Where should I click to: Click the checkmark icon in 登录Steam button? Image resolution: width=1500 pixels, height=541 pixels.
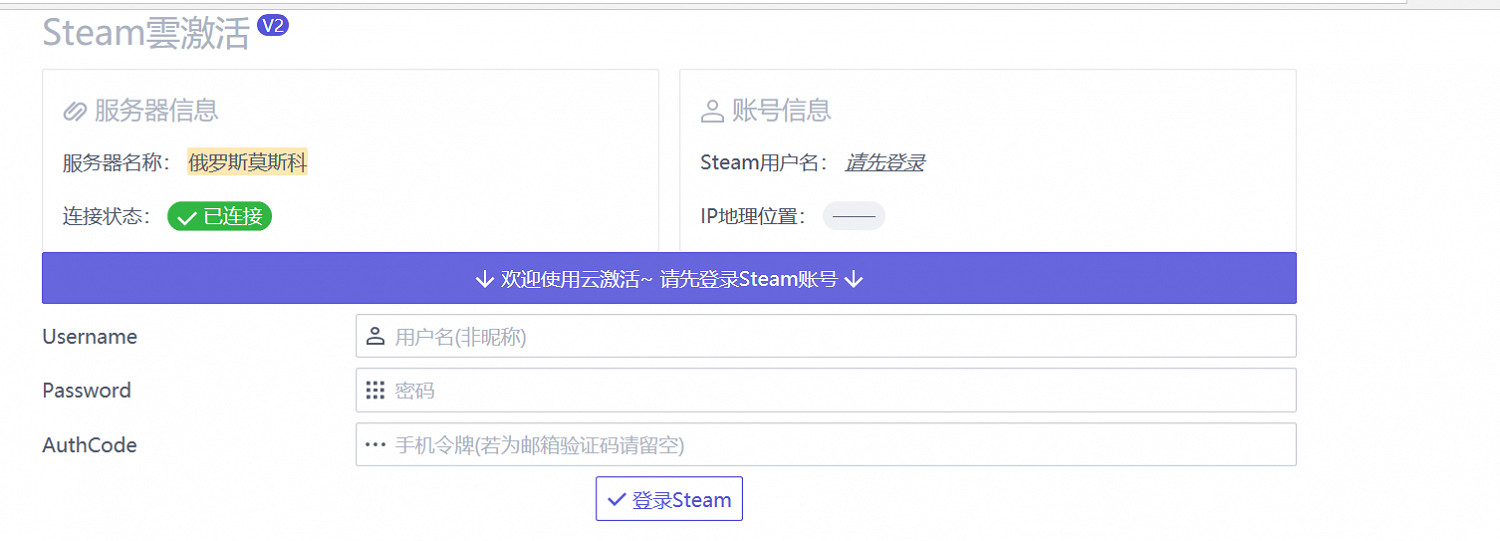coord(616,500)
